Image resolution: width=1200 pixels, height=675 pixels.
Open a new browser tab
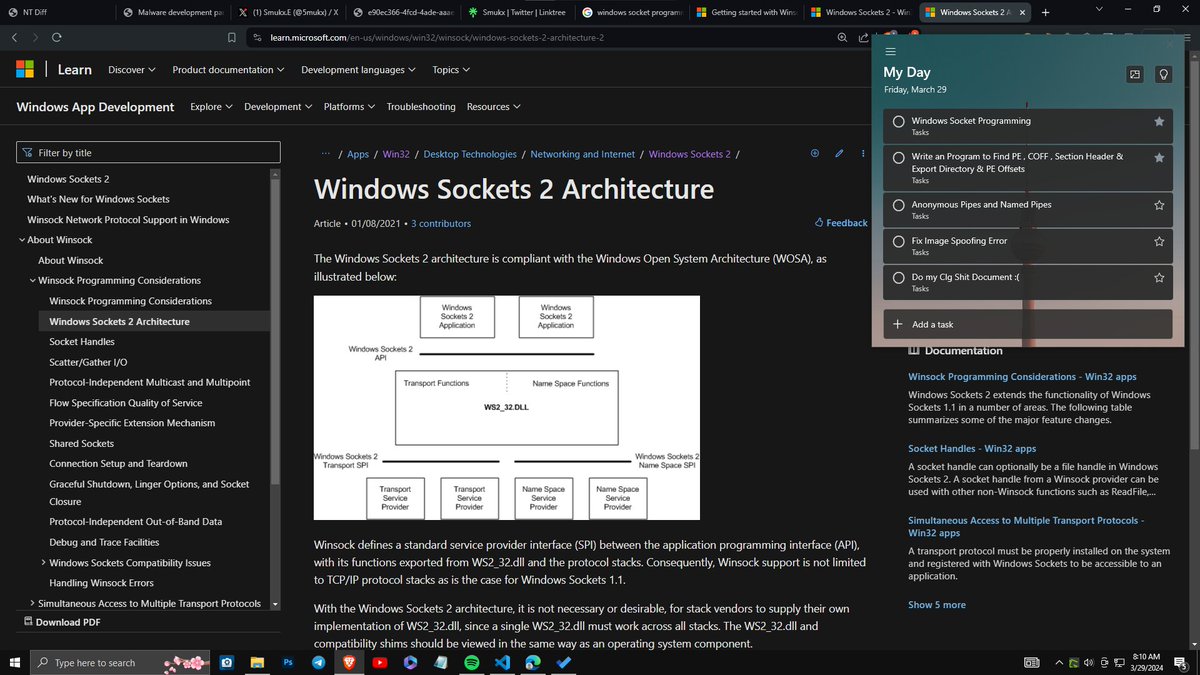tap(1046, 12)
